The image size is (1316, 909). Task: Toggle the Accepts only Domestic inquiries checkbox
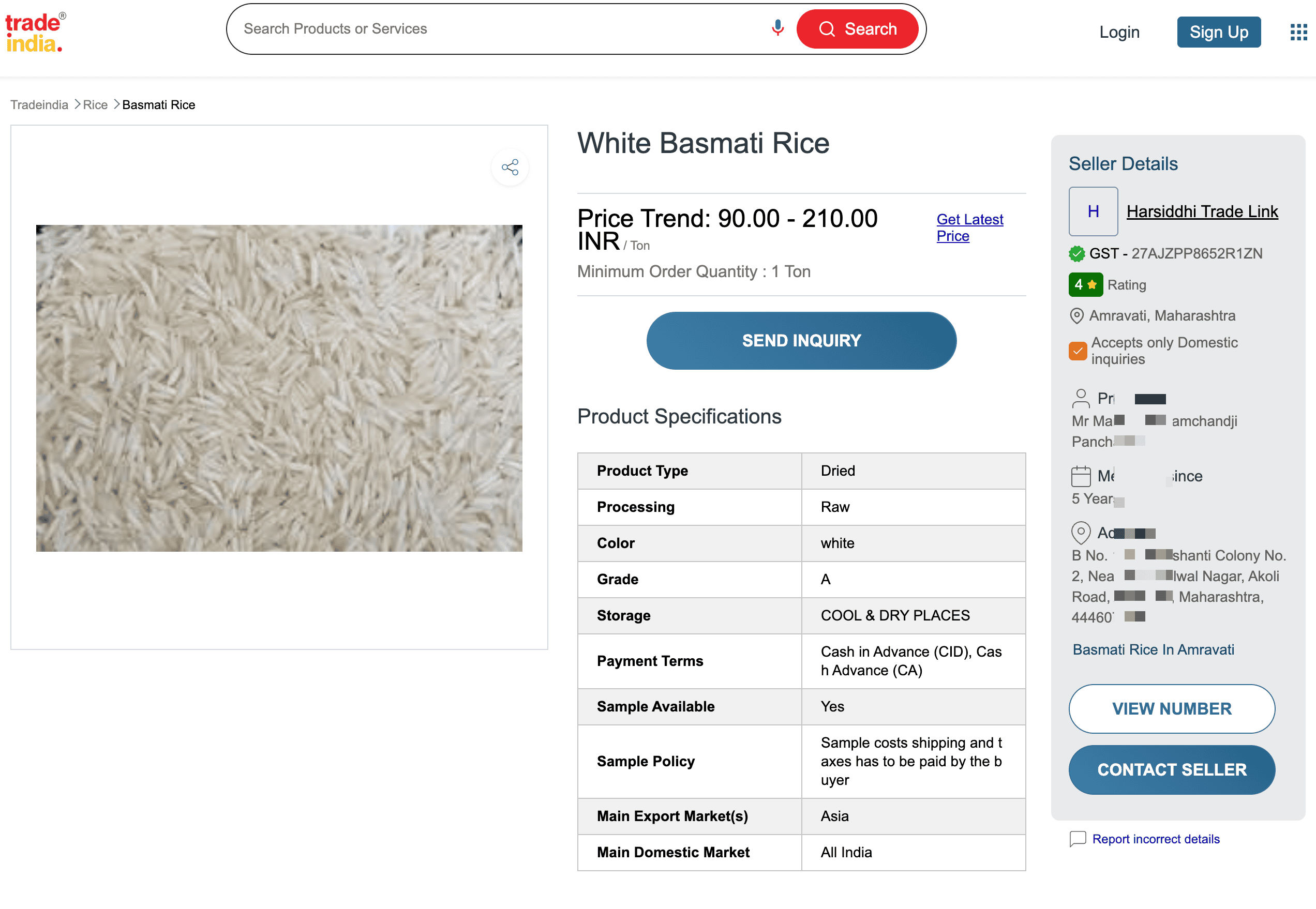pos(1078,351)
